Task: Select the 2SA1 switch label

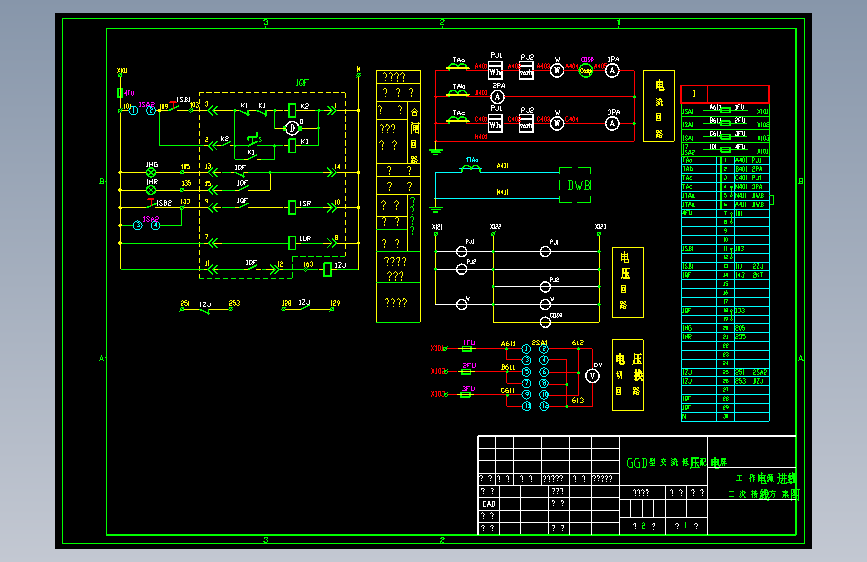Action: click(539, 343)
